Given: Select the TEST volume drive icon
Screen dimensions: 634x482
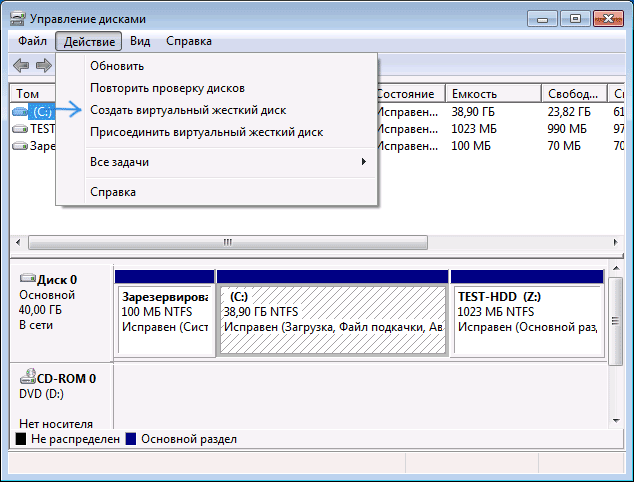Looking at the screenshot, I should [21, 129].
